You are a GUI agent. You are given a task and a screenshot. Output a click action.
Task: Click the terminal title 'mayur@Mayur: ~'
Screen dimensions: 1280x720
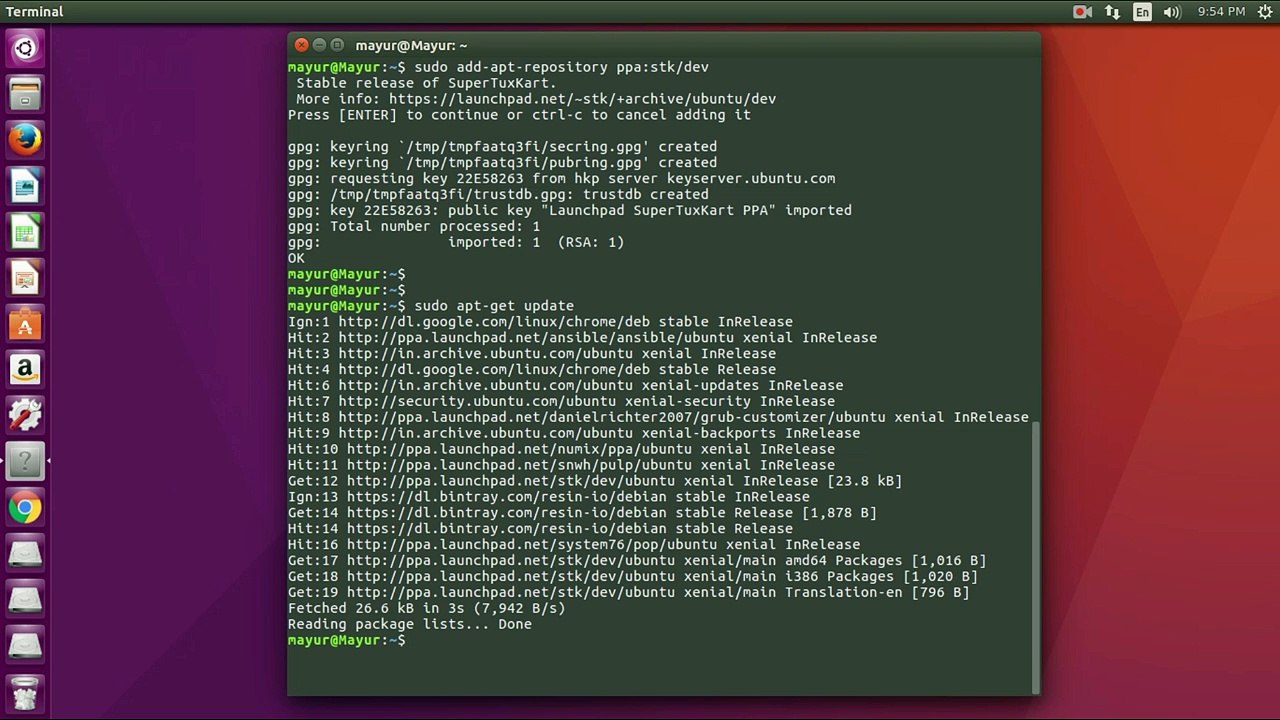click(411, 45)
